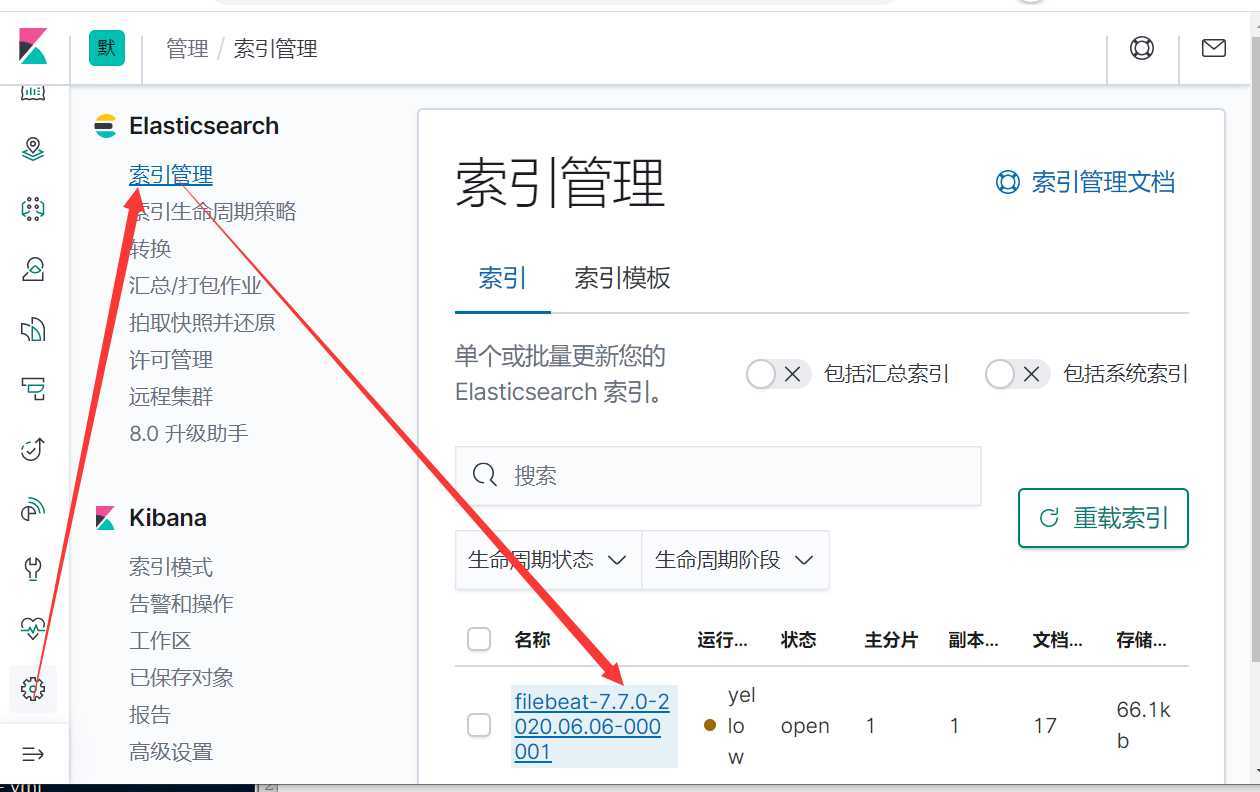The width and height of the screenshot is (1260, 792).
Task: Toggle 包括系统索引 switch
Action: click(1017, 374)
